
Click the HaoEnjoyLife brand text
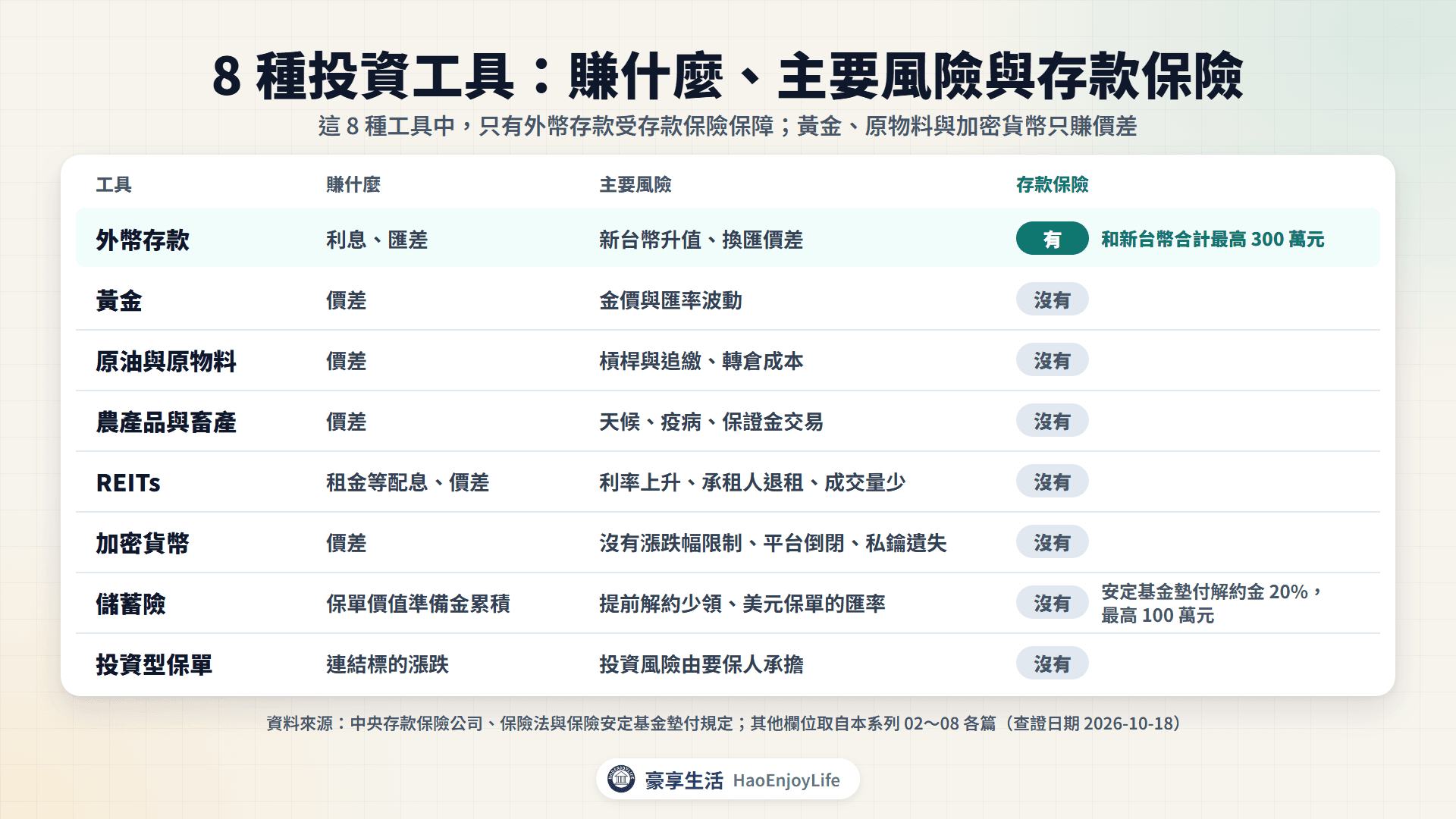[x=786, y=780]
